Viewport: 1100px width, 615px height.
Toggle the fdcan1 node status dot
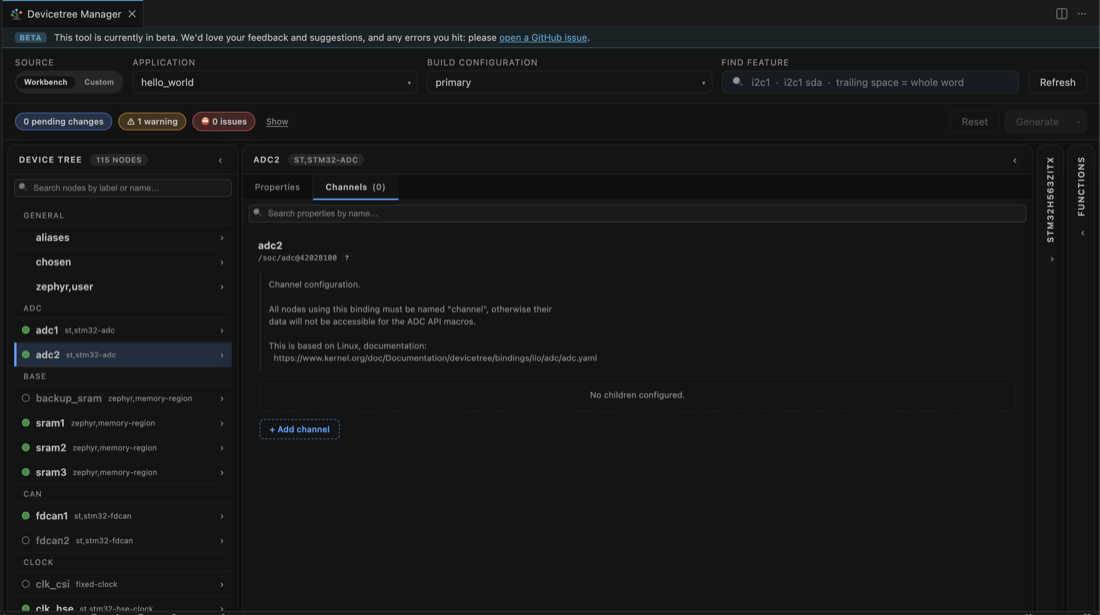26,515
